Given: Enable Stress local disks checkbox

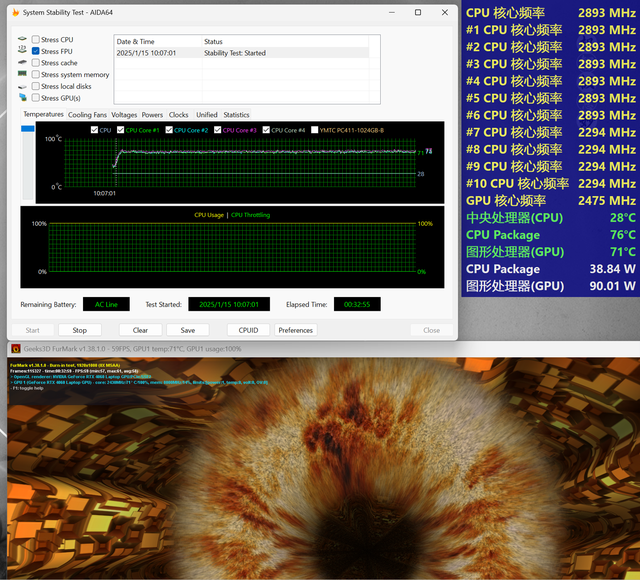Looking at the screenshot, I should [x=36, y=86].
